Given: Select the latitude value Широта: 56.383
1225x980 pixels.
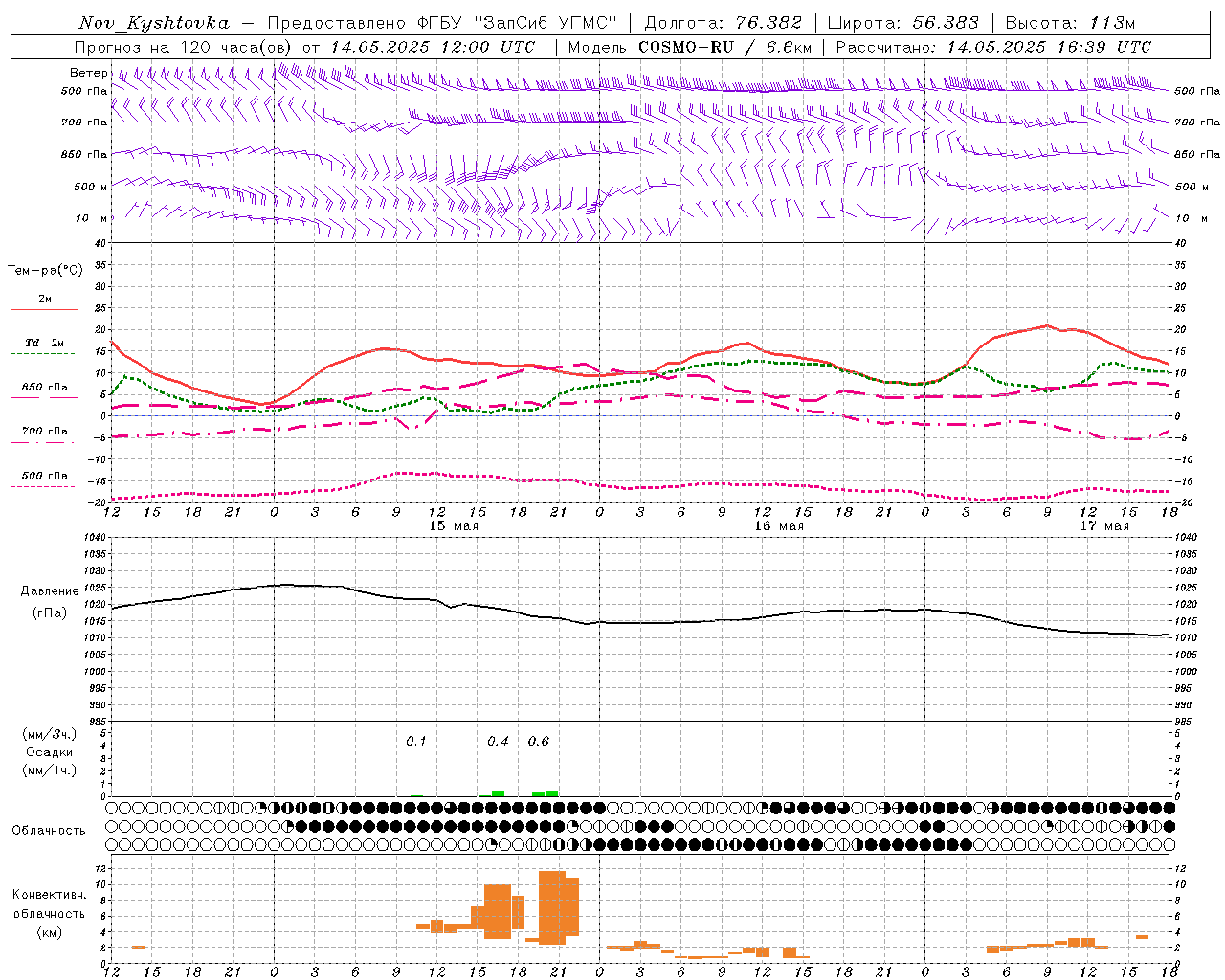Looking at the screenshot, I should tap(903, 23).
